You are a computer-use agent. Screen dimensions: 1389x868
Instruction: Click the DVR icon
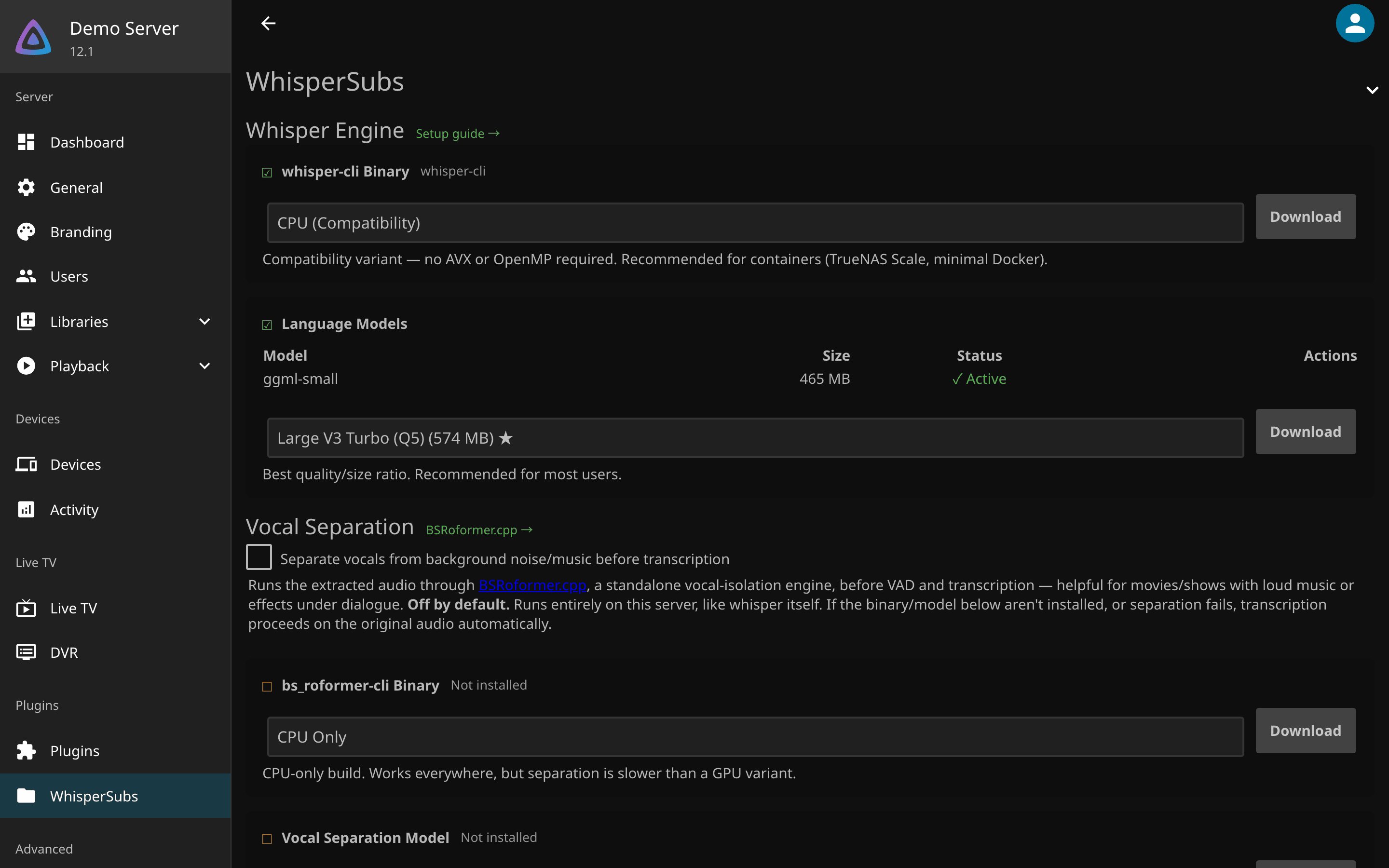point(26,652)
